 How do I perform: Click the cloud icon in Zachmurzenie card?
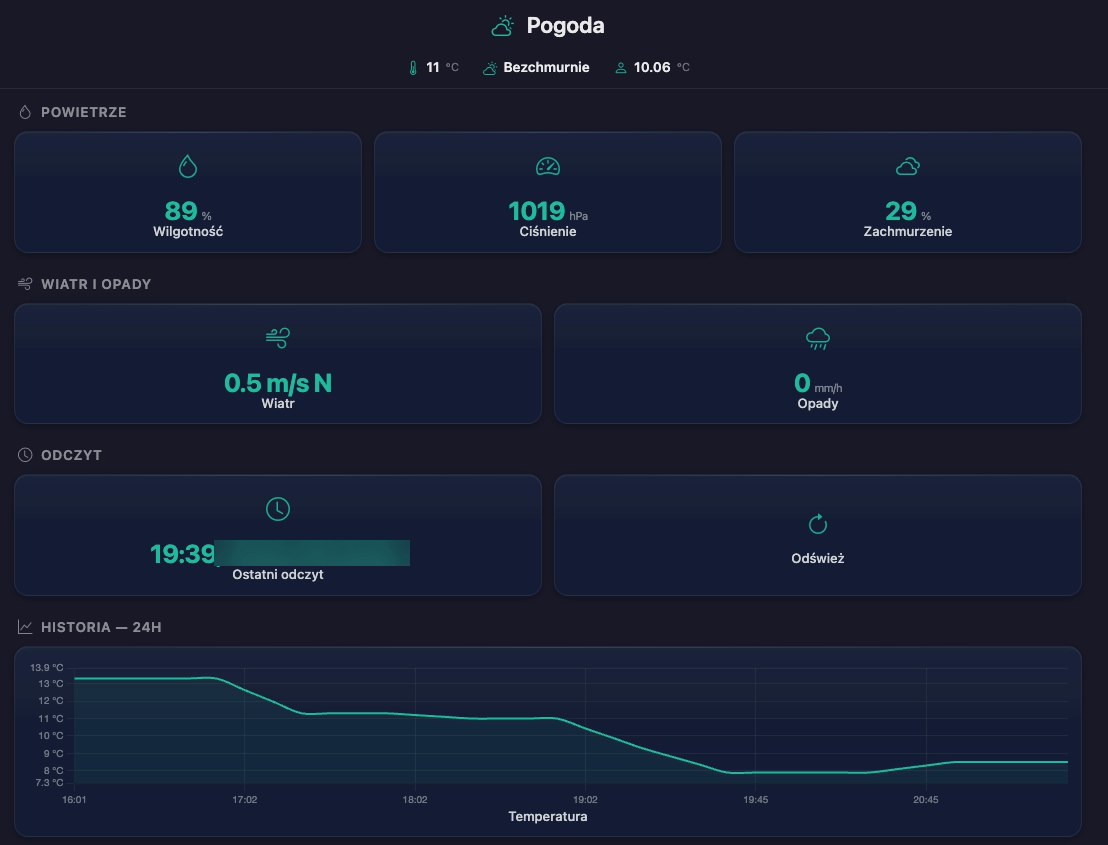pyautogui.click(x=908, y=167)
